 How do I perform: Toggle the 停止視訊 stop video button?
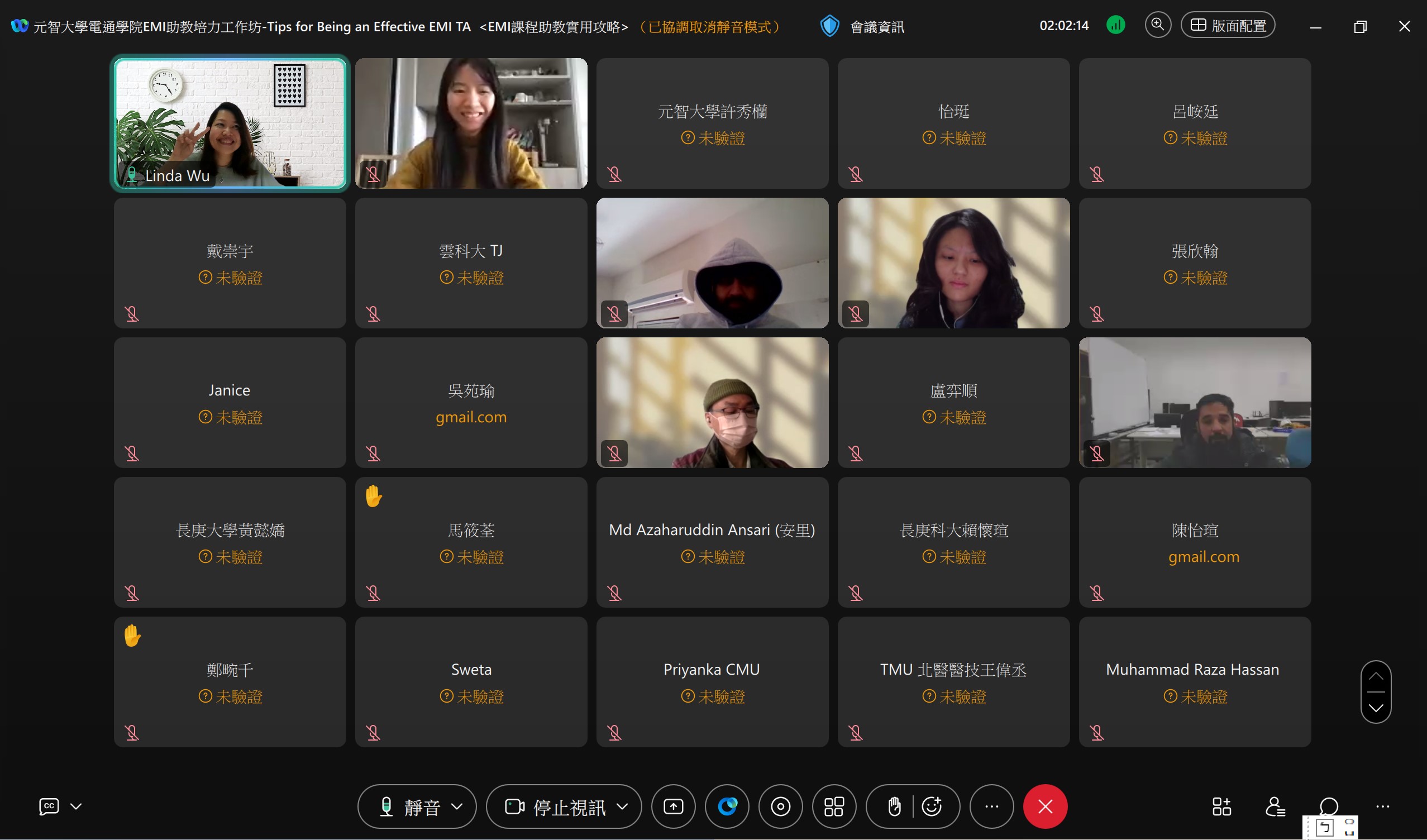pos(555,806)
